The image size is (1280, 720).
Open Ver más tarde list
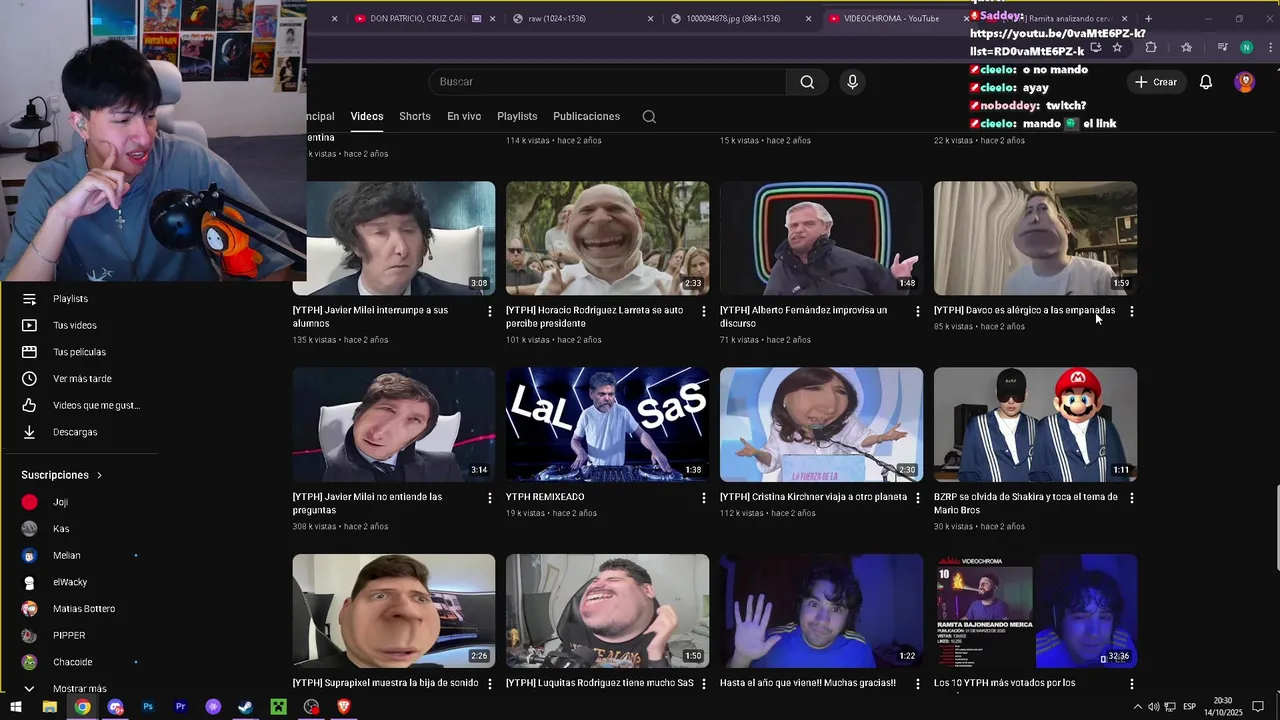(x=80, y=379)
